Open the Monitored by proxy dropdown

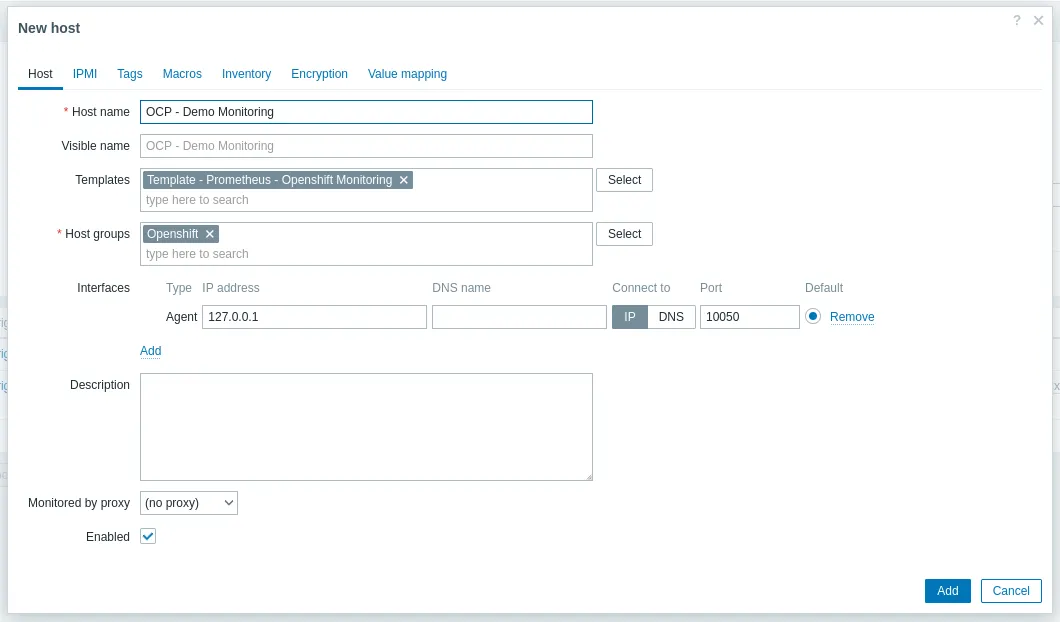(188, 502)
